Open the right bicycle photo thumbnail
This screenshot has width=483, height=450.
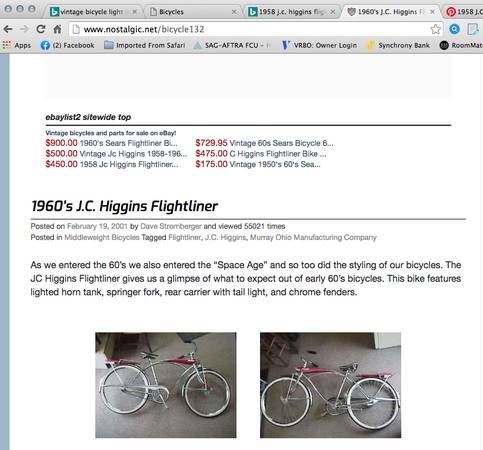pyautogui.click(x=330, y=385)
